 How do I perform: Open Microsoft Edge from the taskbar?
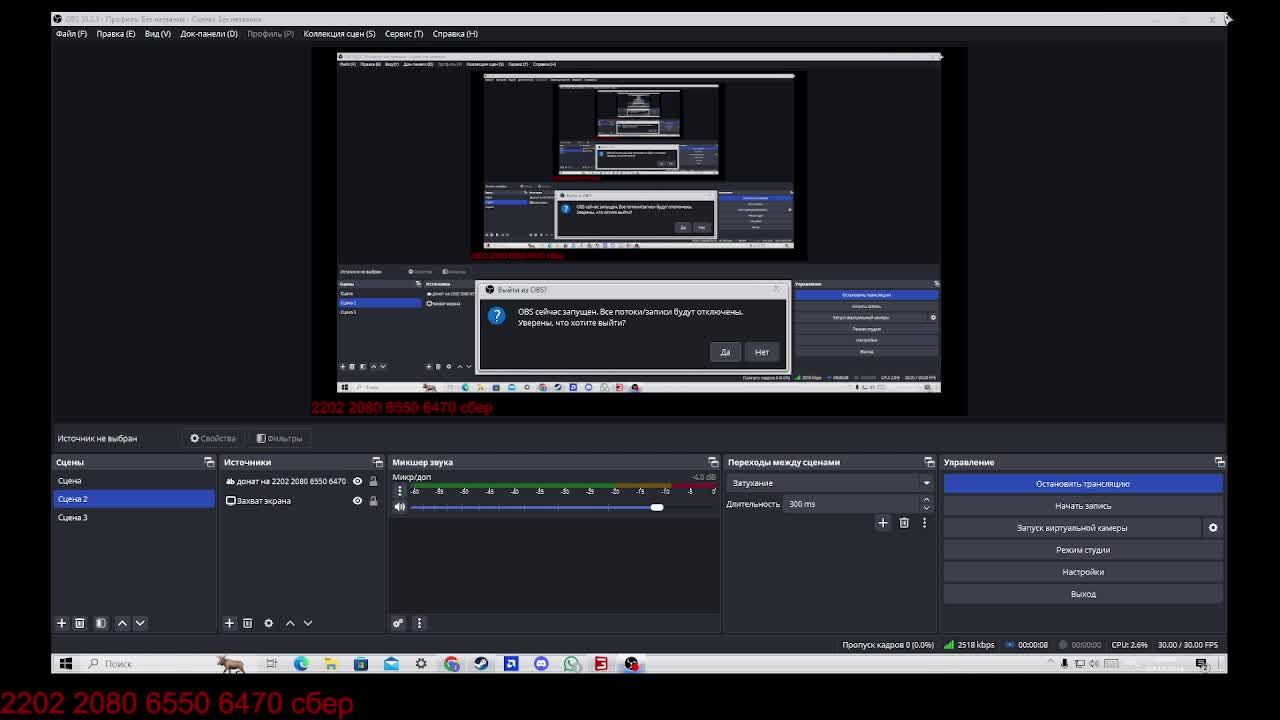pos(301,664)
